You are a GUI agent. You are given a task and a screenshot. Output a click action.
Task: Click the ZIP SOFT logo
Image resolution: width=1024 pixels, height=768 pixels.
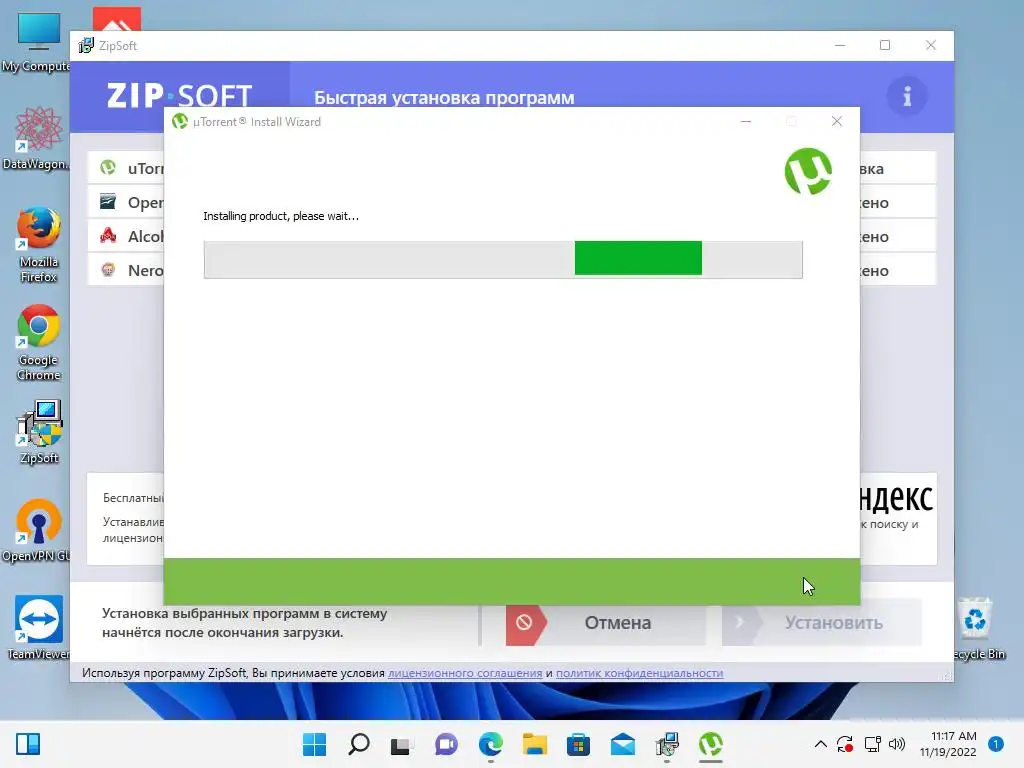pyautogui.click(x=179, y=95)
